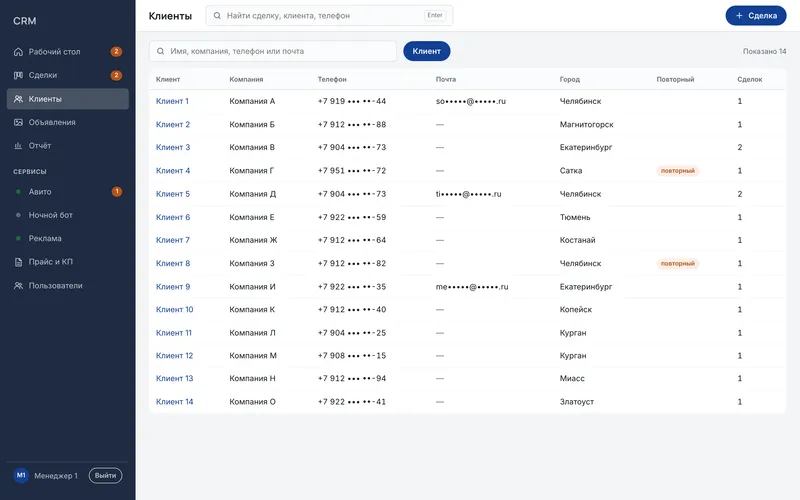Click the Отчёт bar chart icon
800x500 pixels.
tap(18, 146)
